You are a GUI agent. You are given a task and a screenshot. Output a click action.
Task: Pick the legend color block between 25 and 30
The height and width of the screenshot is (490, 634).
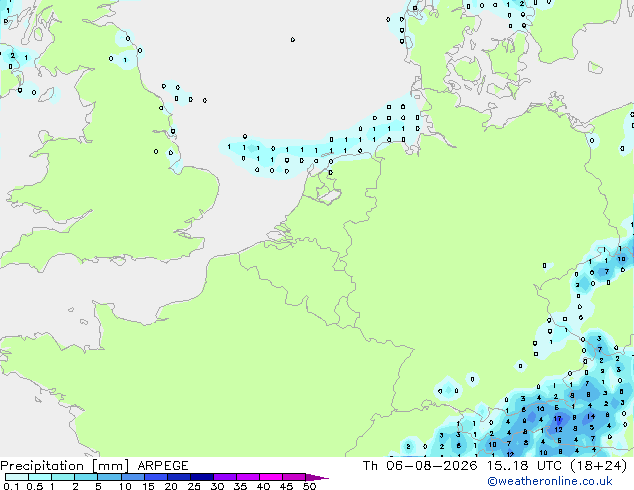[x=202, y=477]
